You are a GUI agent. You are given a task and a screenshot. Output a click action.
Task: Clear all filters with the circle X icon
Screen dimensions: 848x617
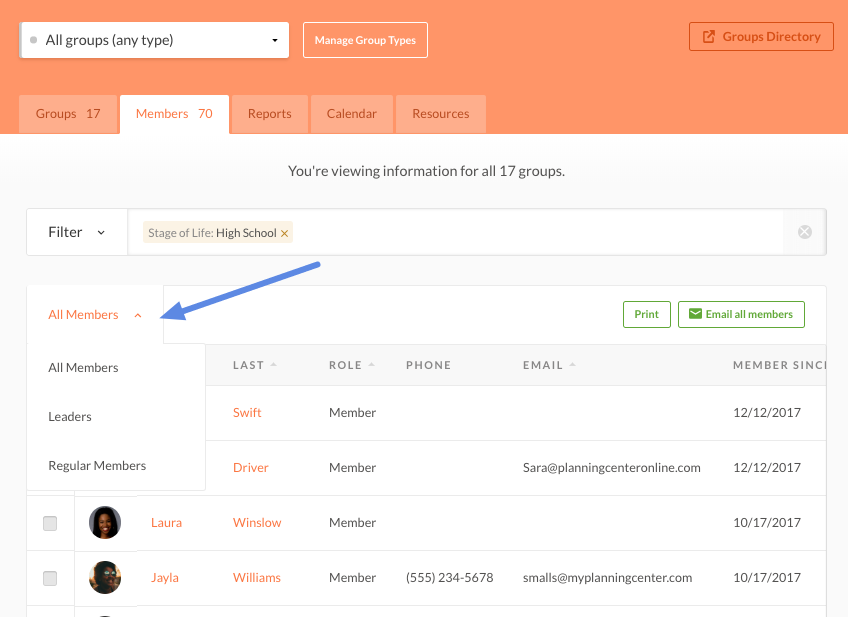click(805, 232)
